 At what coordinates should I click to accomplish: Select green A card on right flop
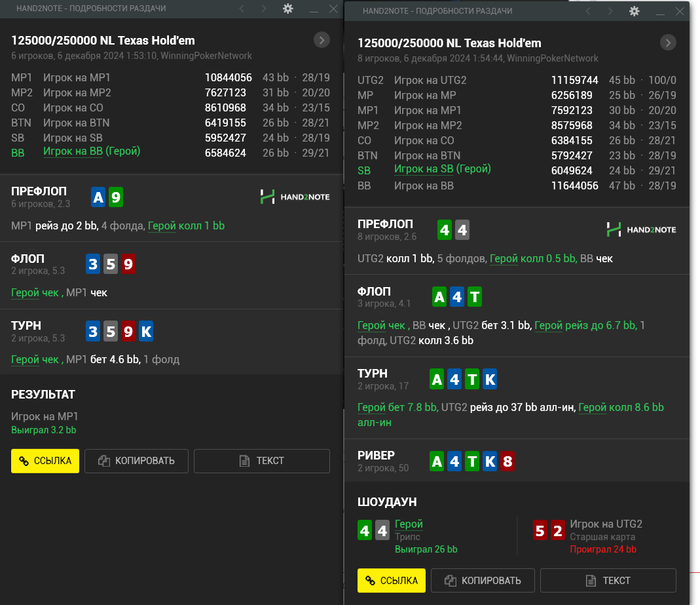coord(439,297)
